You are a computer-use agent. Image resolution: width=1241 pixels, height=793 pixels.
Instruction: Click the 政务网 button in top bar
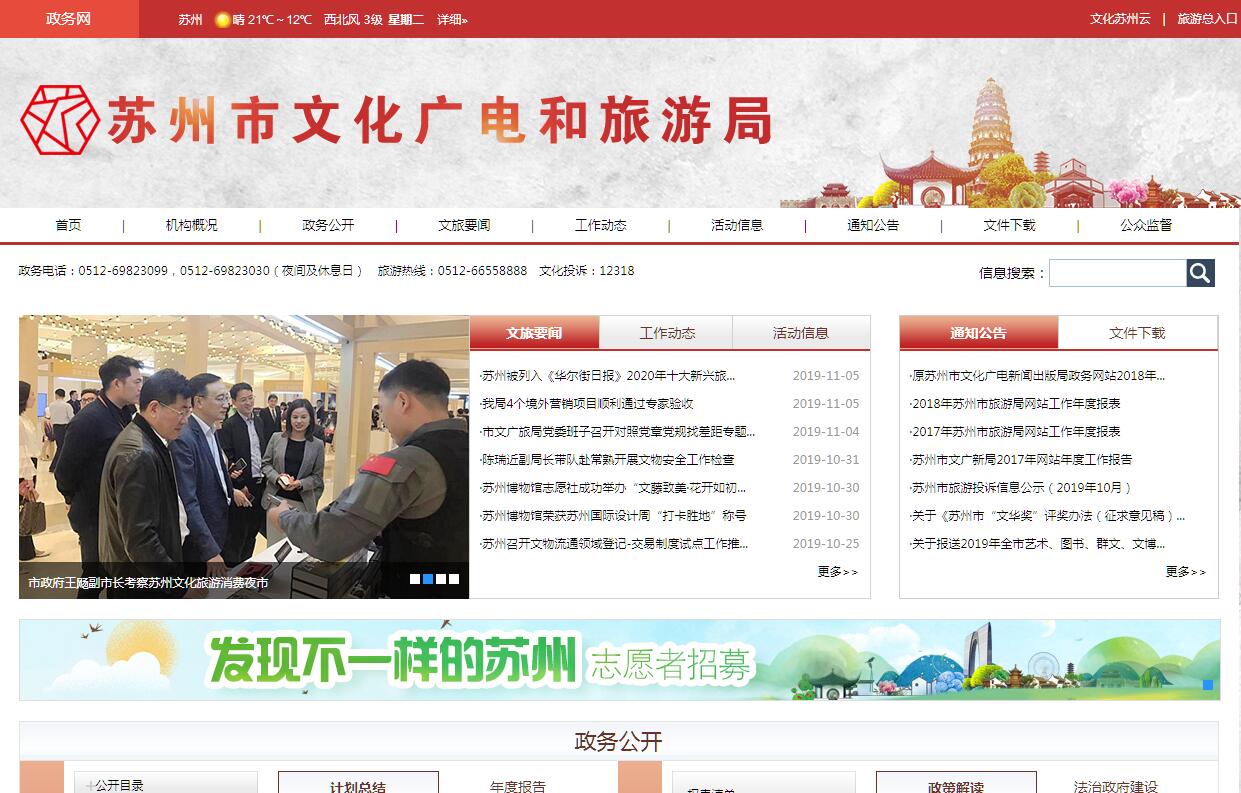click(x=69, y=19)
